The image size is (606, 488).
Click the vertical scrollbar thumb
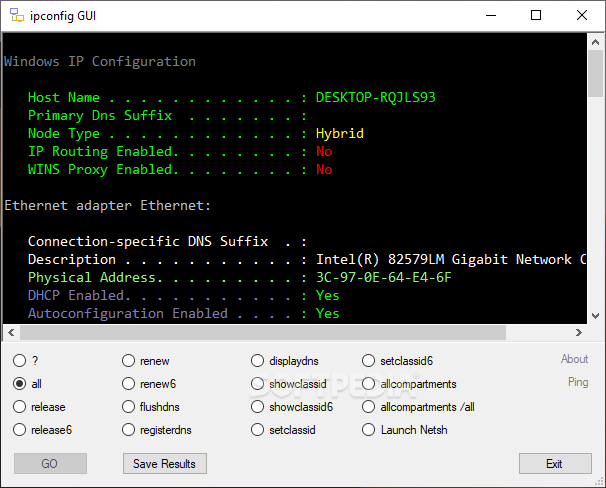pos(596,73)
